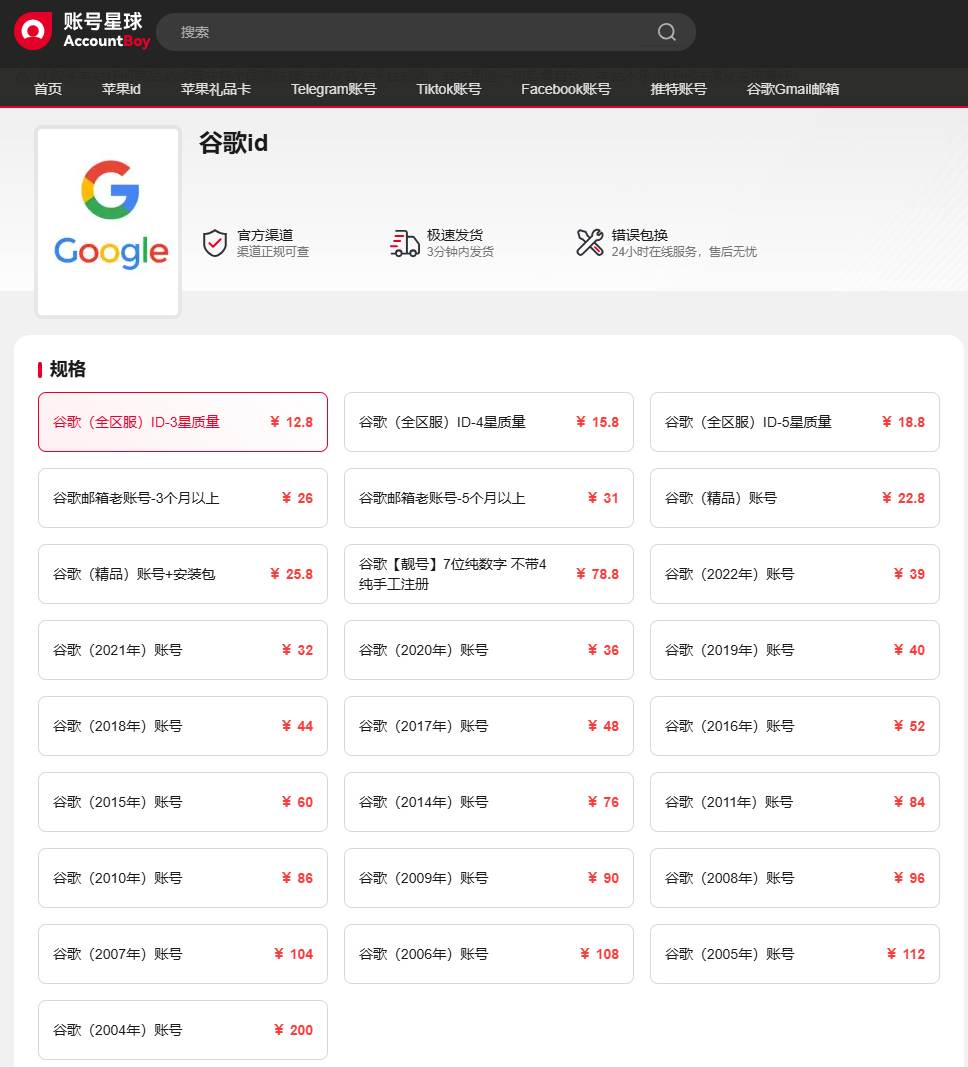The image size is (968, 1067).
Task: Open the 推特账号 nav item
Action: click(678, 89)
